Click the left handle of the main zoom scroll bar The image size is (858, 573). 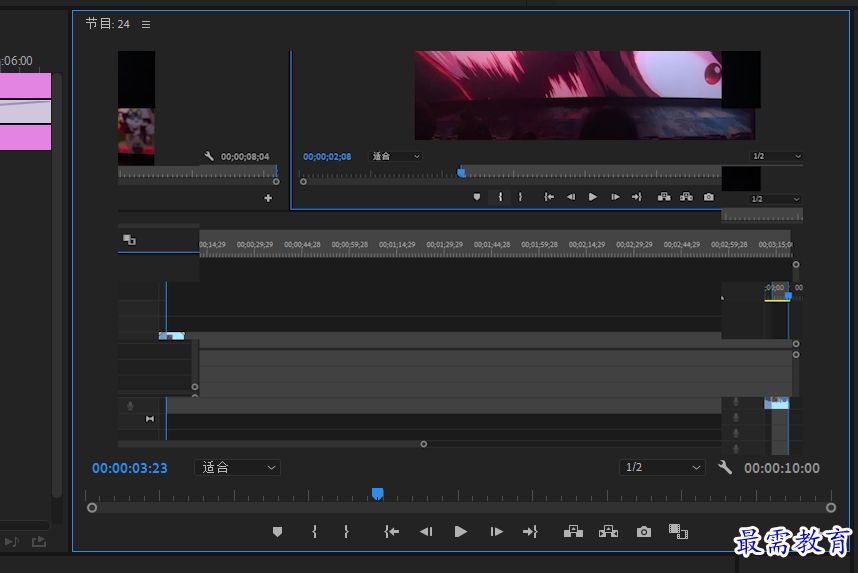point(92,508)
